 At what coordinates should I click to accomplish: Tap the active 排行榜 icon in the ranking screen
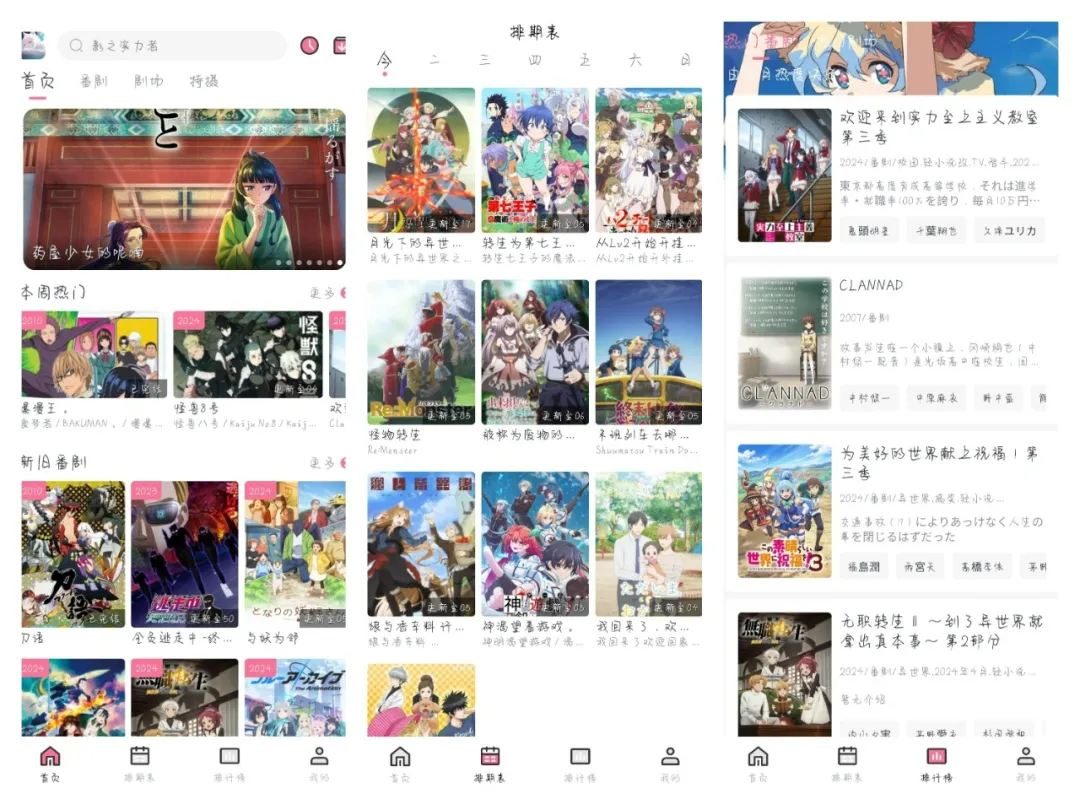[937, 756]
